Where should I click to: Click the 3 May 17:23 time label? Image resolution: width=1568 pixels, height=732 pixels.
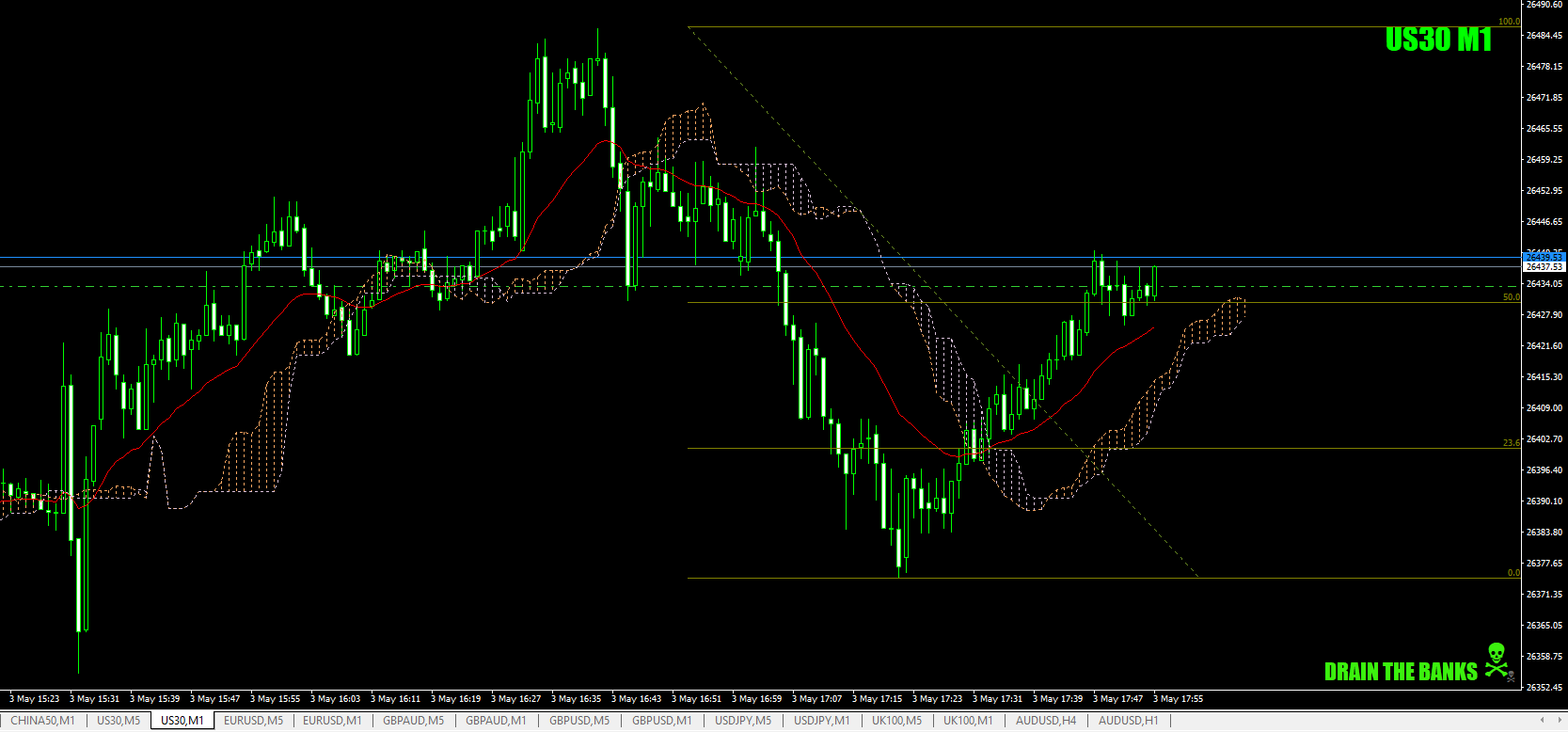pyautogui.click(x=937, y=699)
